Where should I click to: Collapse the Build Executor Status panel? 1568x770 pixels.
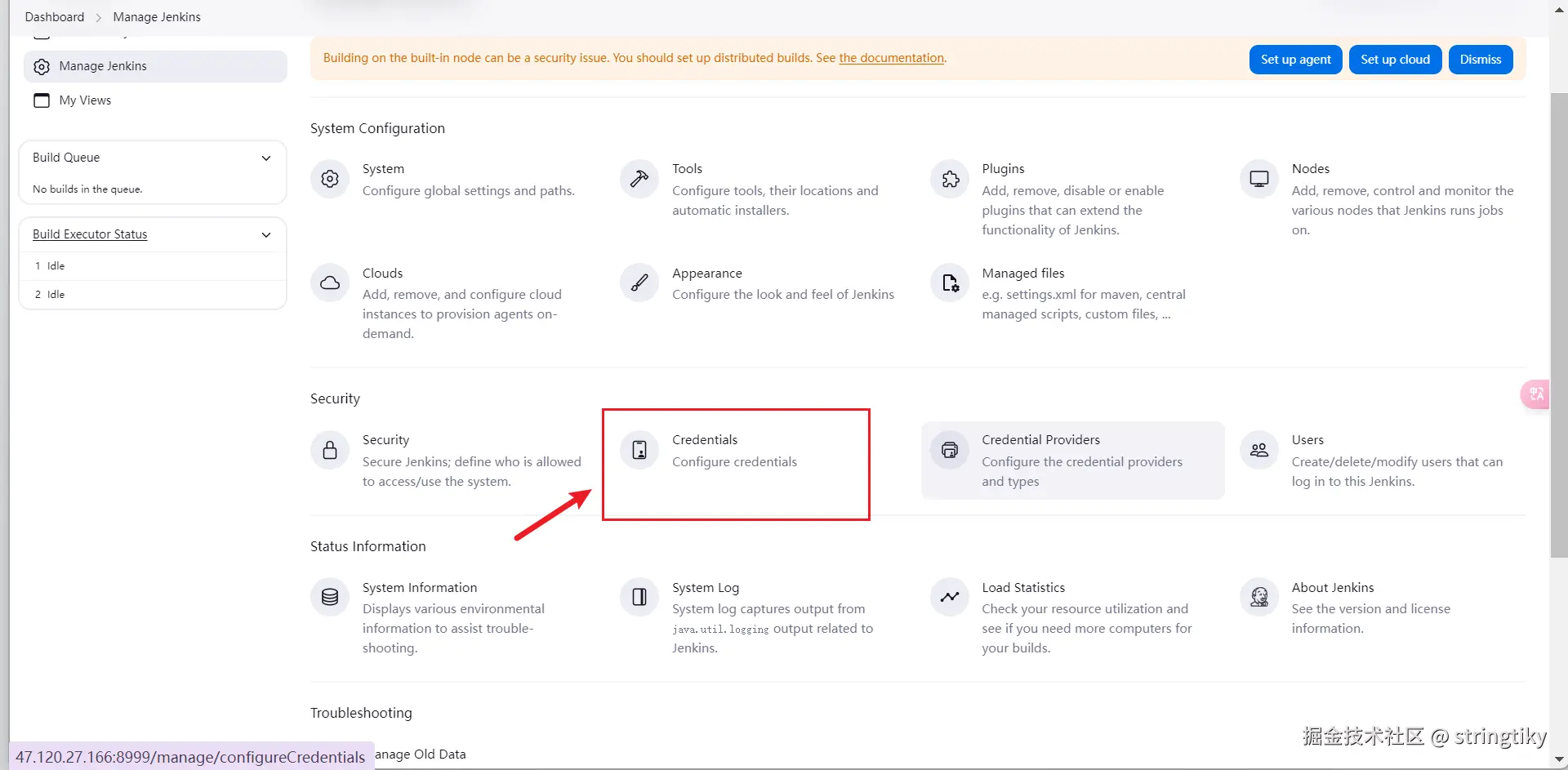point(266,234)
